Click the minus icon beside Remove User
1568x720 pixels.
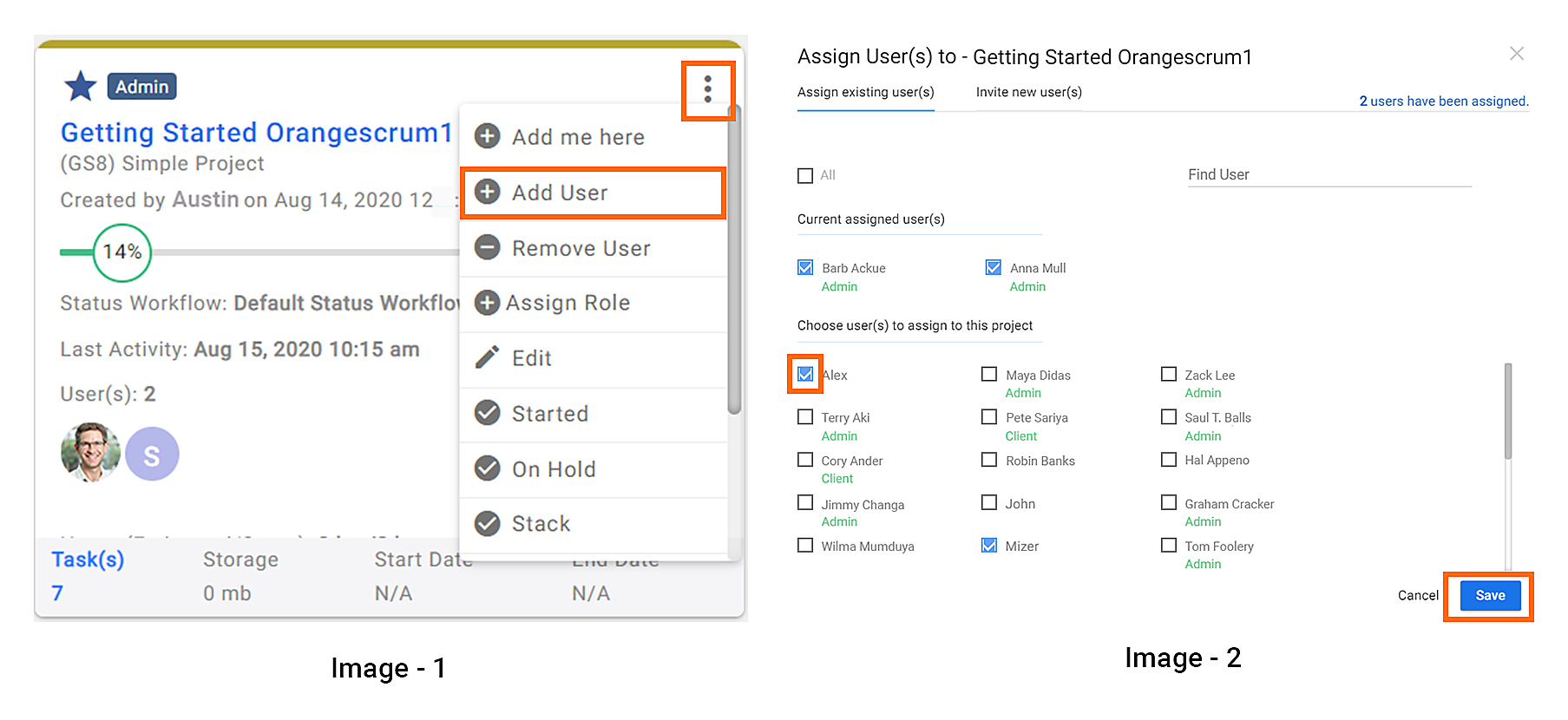(488, 247)
